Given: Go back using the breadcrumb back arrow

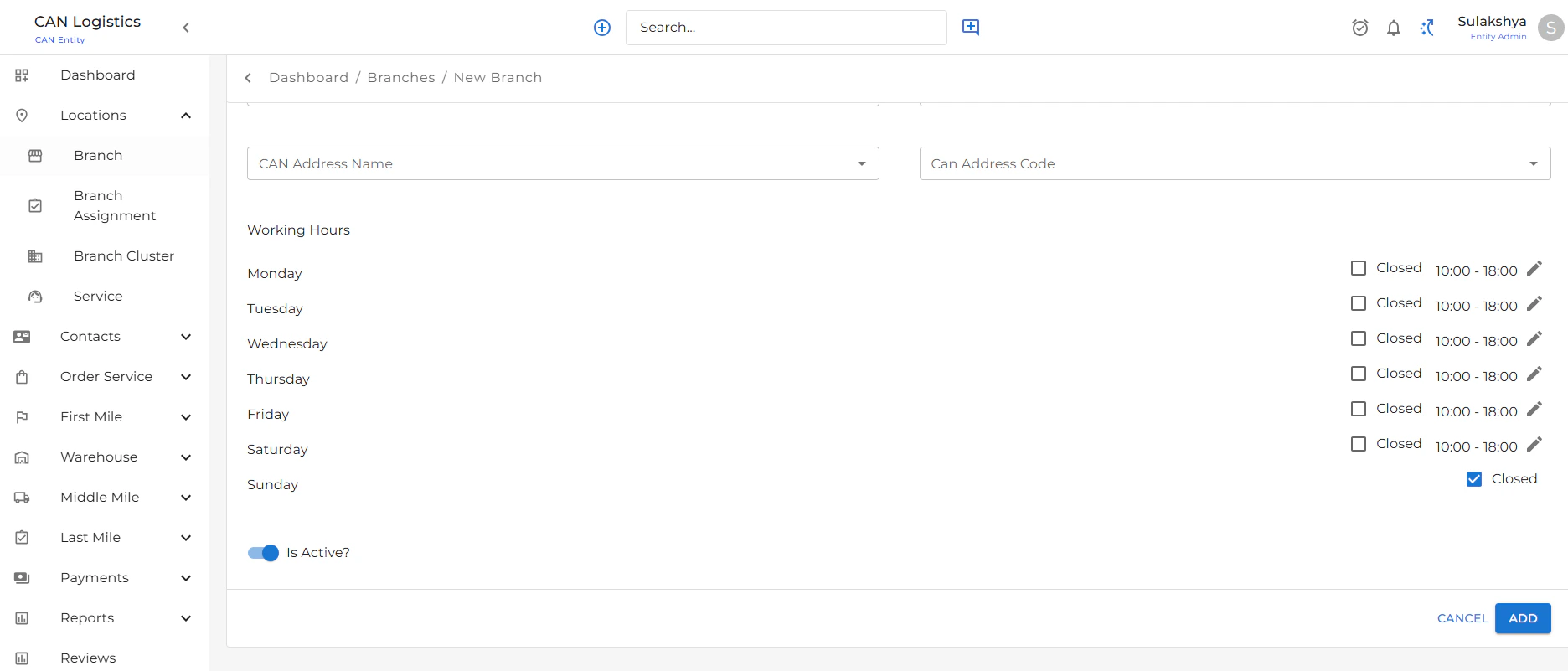Looking at the screenshot, I should [248, 78].
